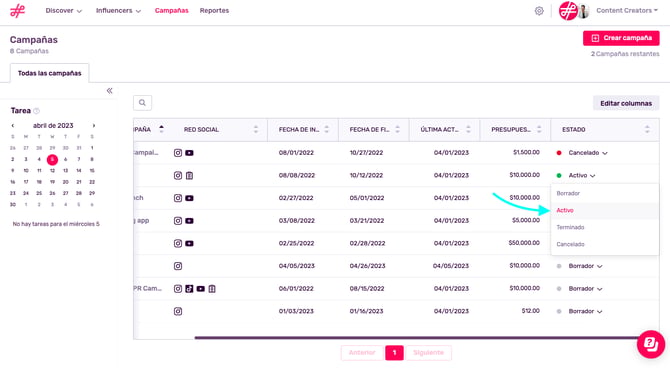This screenshot has width=670, height=368.
Task: Click Instagram icon in the 08/08/2022 row
Action: [178, 175]
